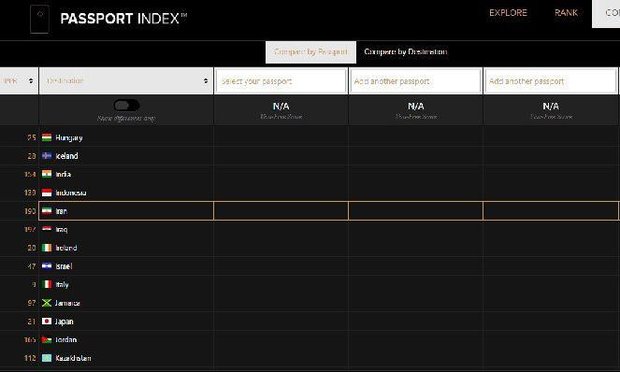Image resolution: width=620 pixels, height=372 pixels.
Task: Switch to Compare by Passport tab
Action: click(x=311, y=52)
